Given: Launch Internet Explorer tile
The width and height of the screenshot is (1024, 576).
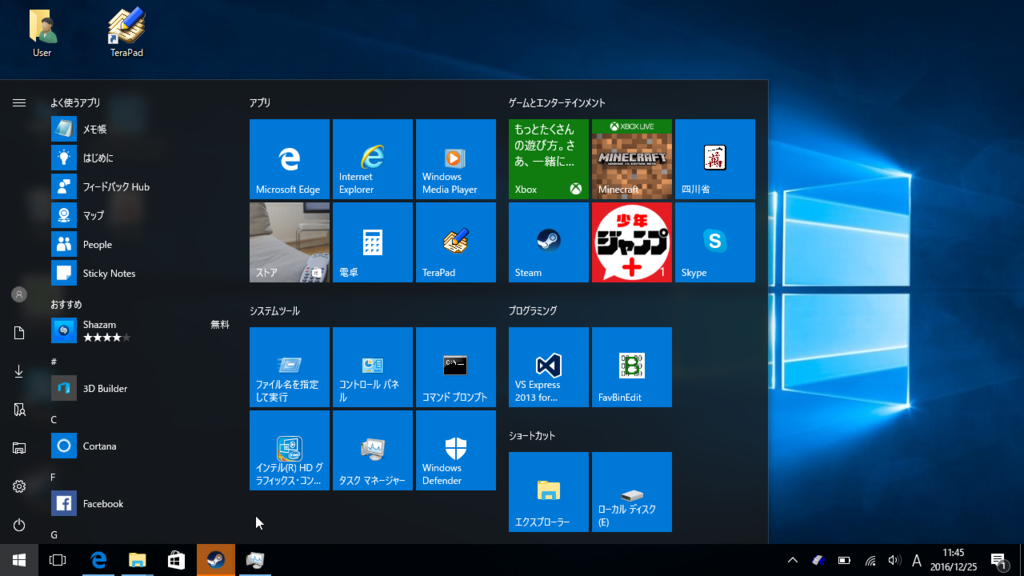Looking at the screenshot, I should [x=372, y=159].
